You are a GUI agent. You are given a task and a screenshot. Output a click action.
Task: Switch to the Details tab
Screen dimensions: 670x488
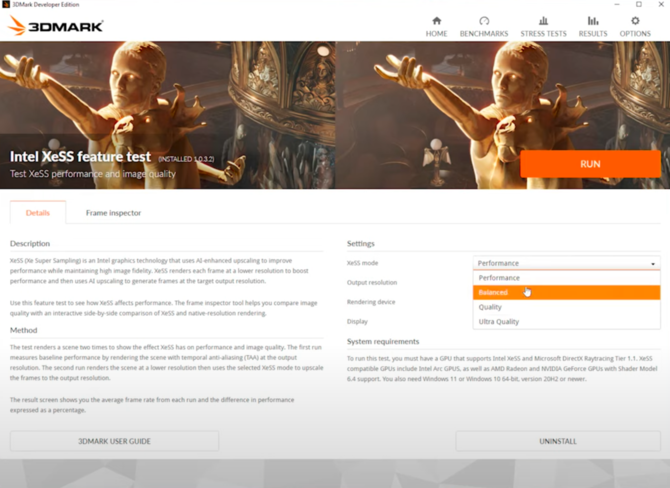point(38,212)
